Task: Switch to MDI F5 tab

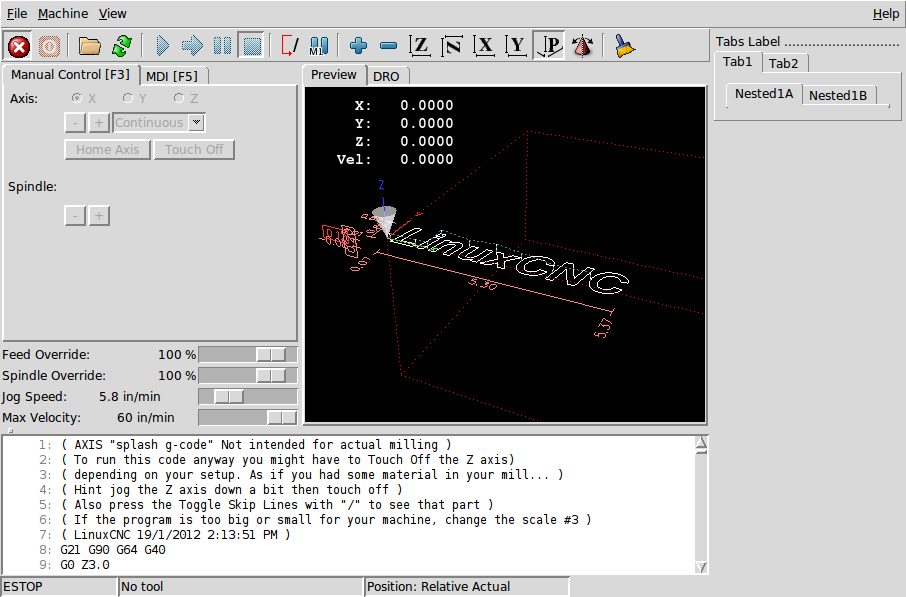Action: point(172,76)
